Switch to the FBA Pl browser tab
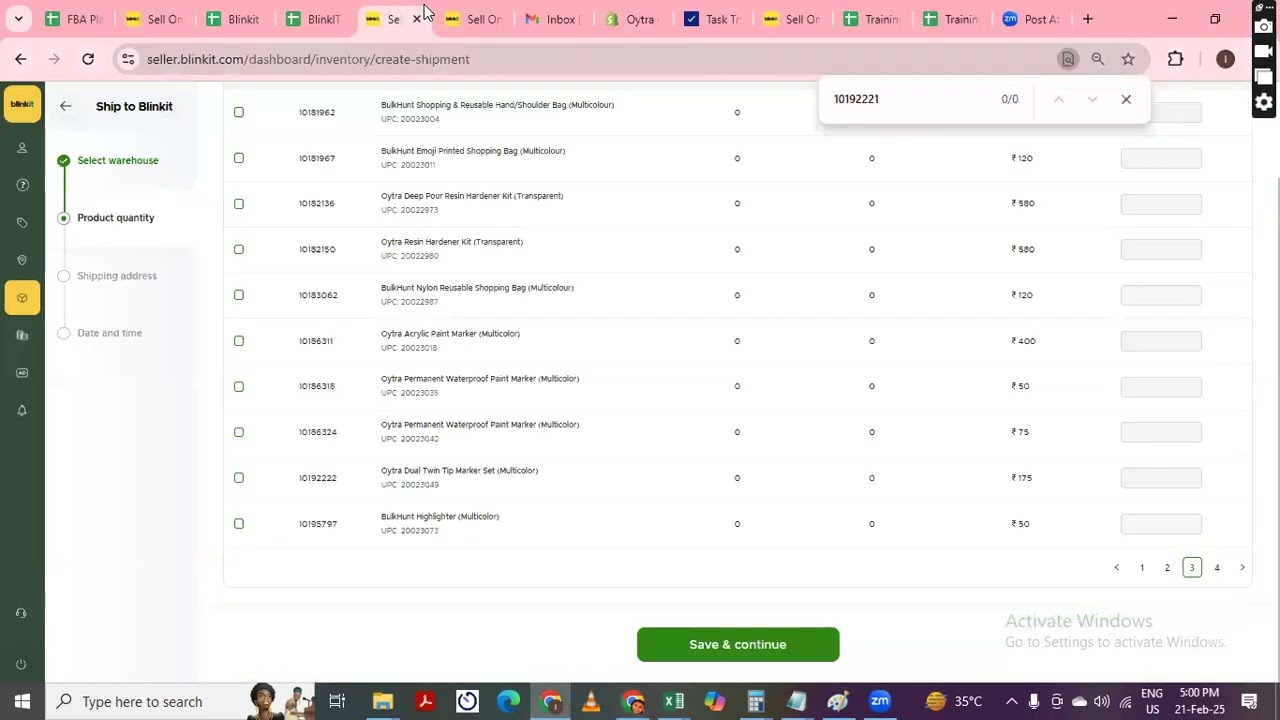1280x720 pixels. (75, 19)
